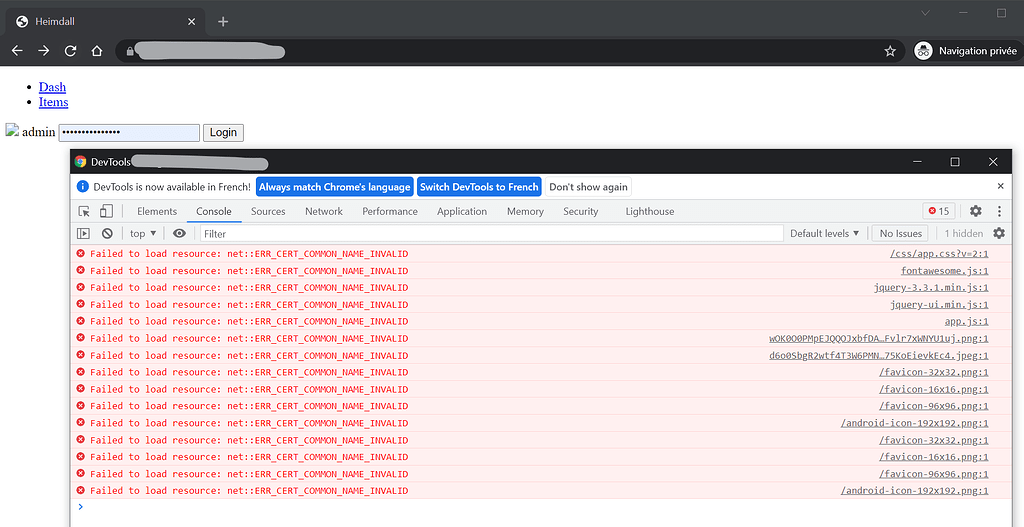
Task: Focus the console Filter input field
Action: click(490, 233)
